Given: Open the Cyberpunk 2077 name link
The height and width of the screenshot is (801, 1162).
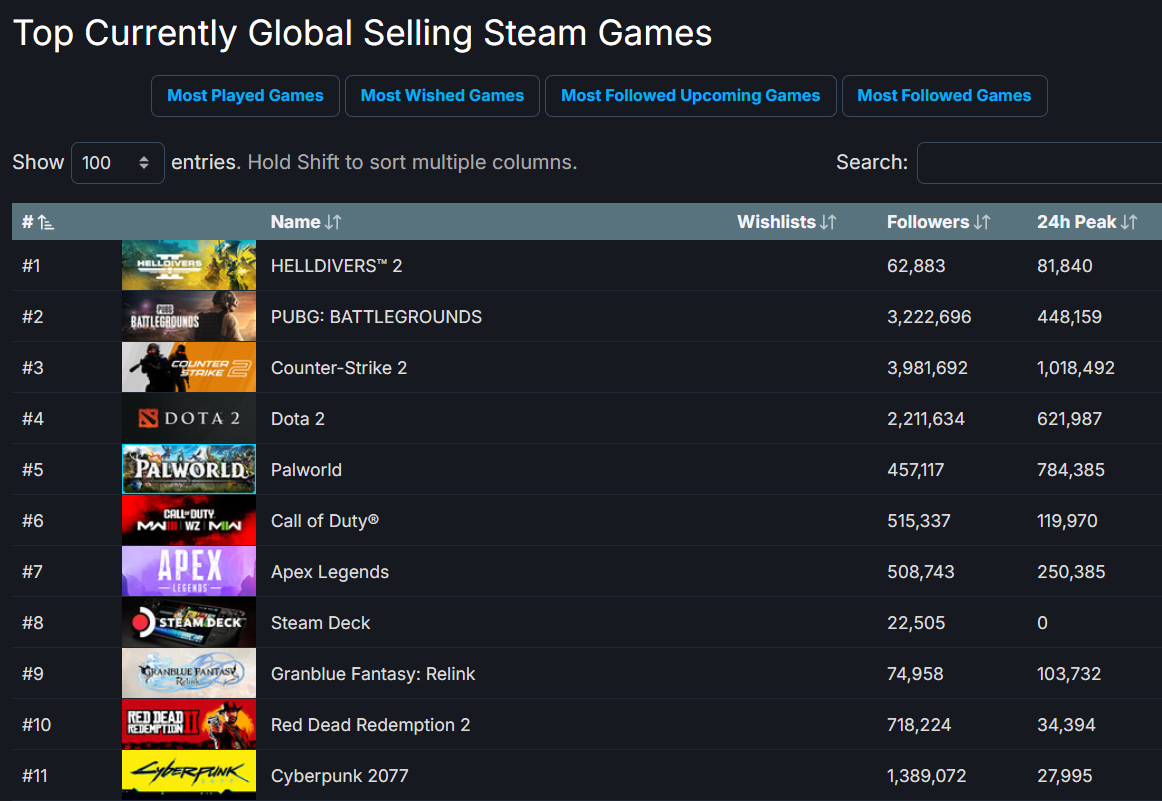Looking at the screenshot, I should point(339,777).
